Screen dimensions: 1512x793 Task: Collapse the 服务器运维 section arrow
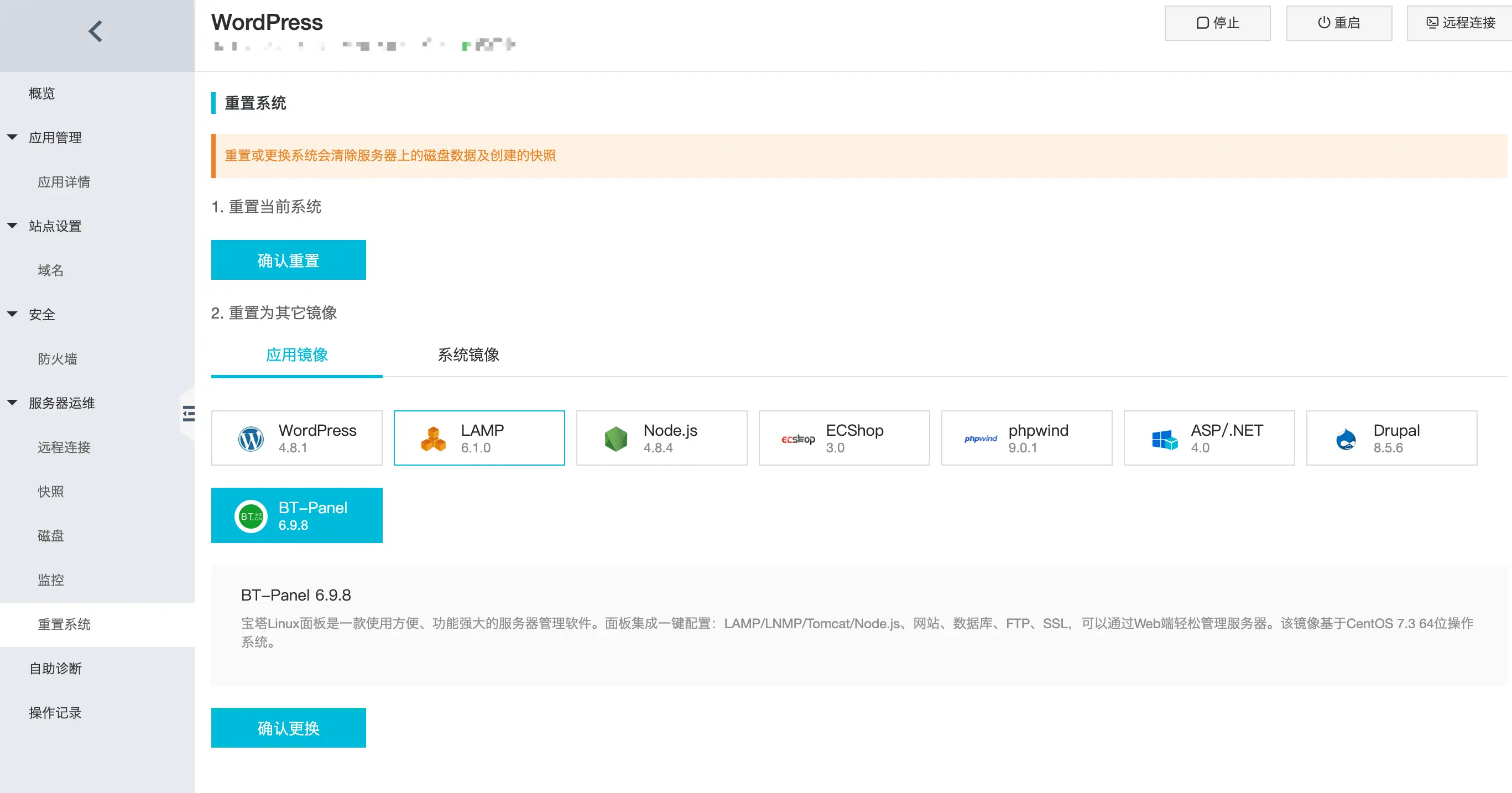pos(12,402)
